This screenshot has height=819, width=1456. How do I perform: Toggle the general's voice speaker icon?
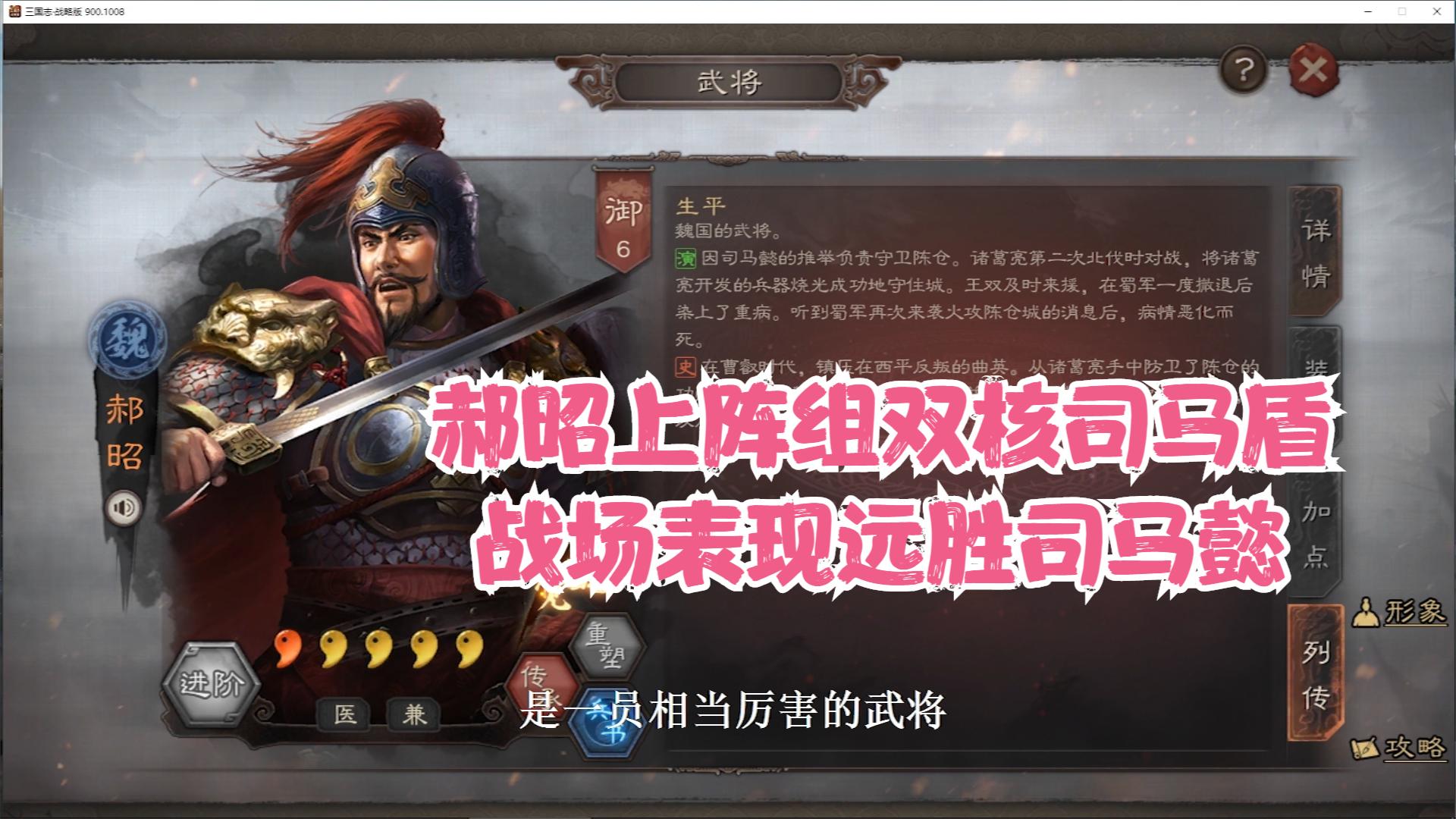[124, 507]
